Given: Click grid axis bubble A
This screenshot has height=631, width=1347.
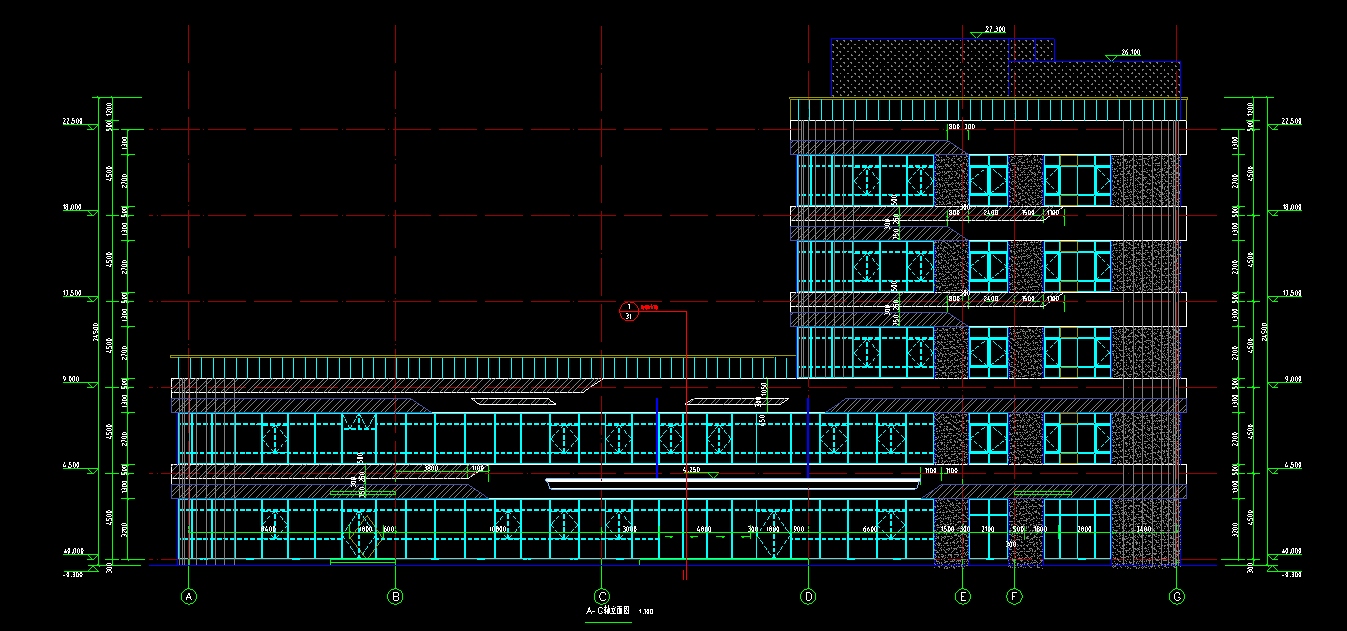Looking at the screenshot, I should pos(189,597).
